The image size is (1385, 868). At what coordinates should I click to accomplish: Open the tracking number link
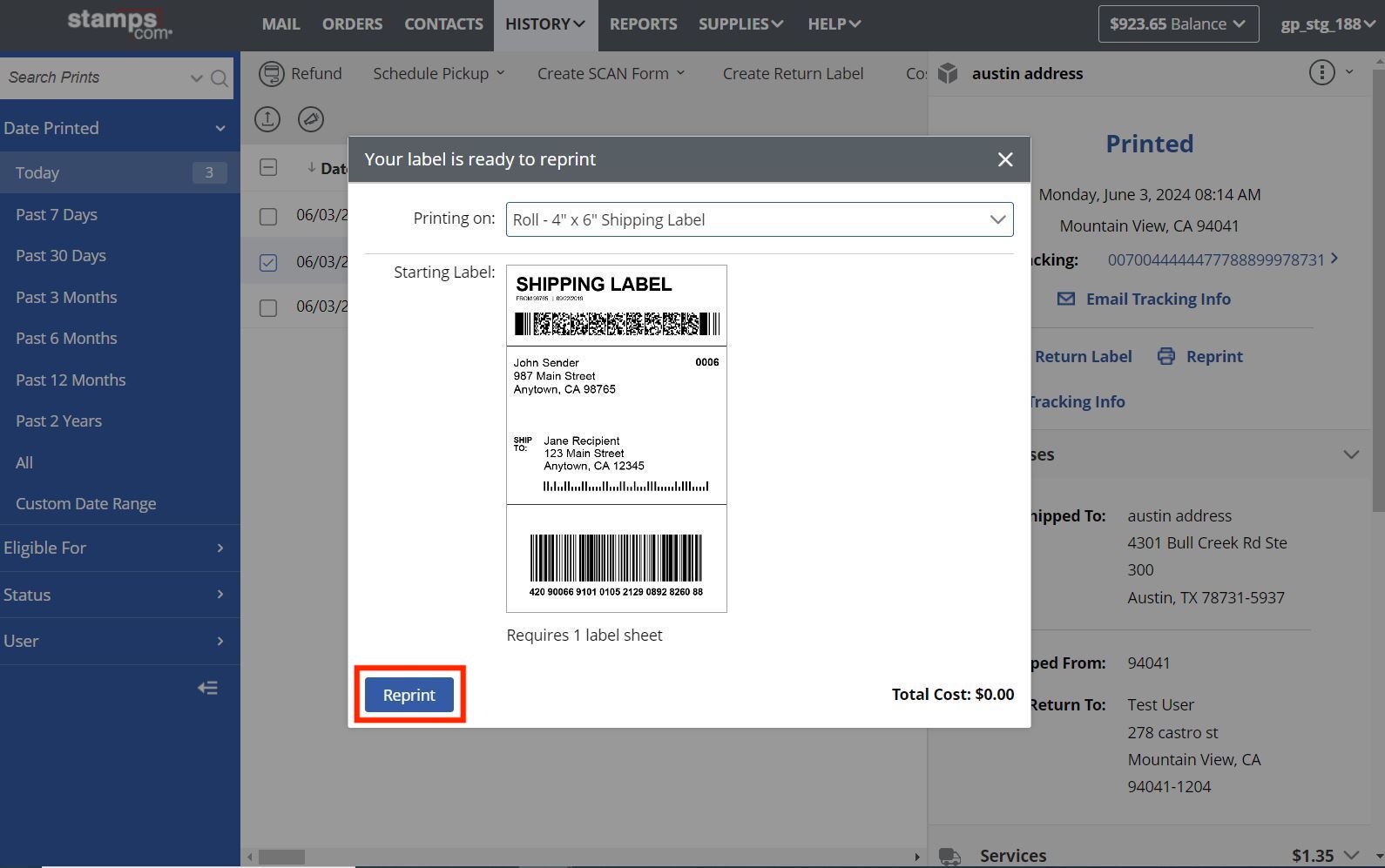tap(1215, 259)
